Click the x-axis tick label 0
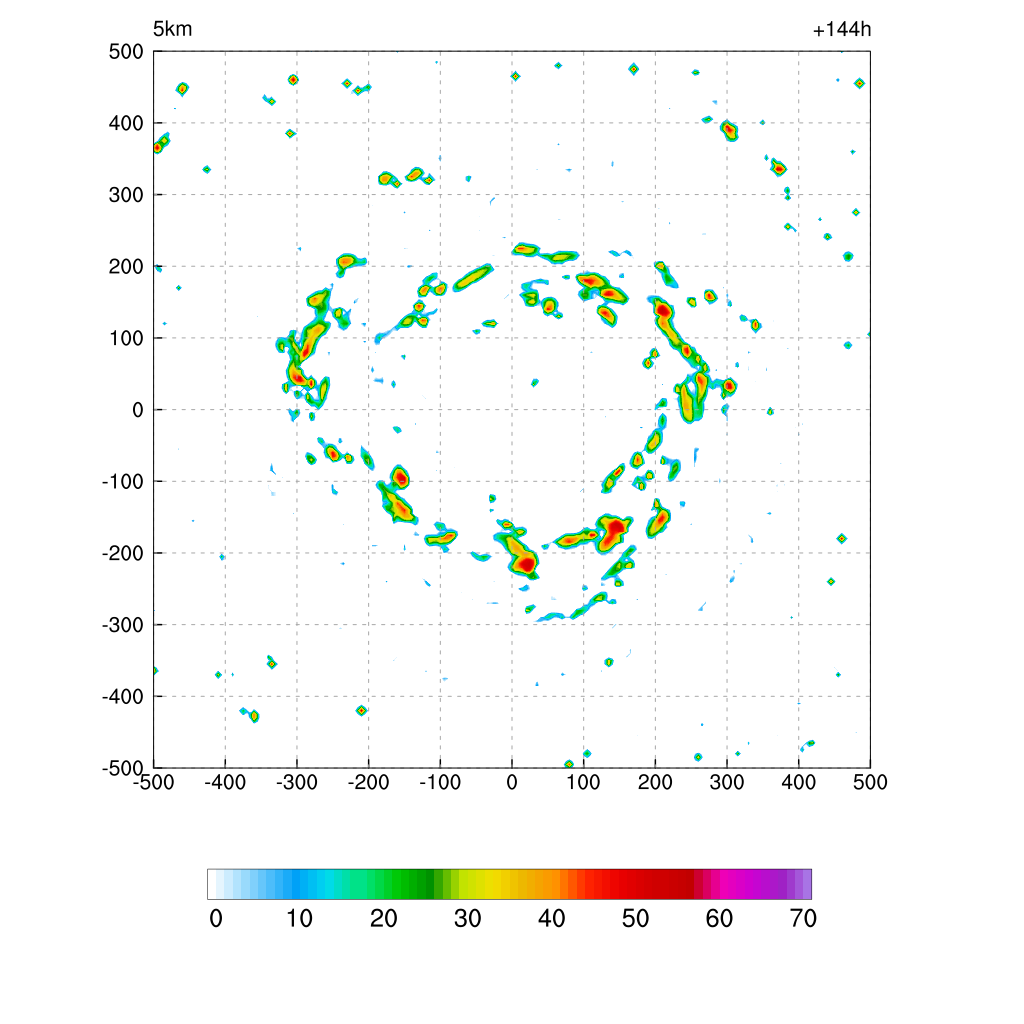 [512, 782]
